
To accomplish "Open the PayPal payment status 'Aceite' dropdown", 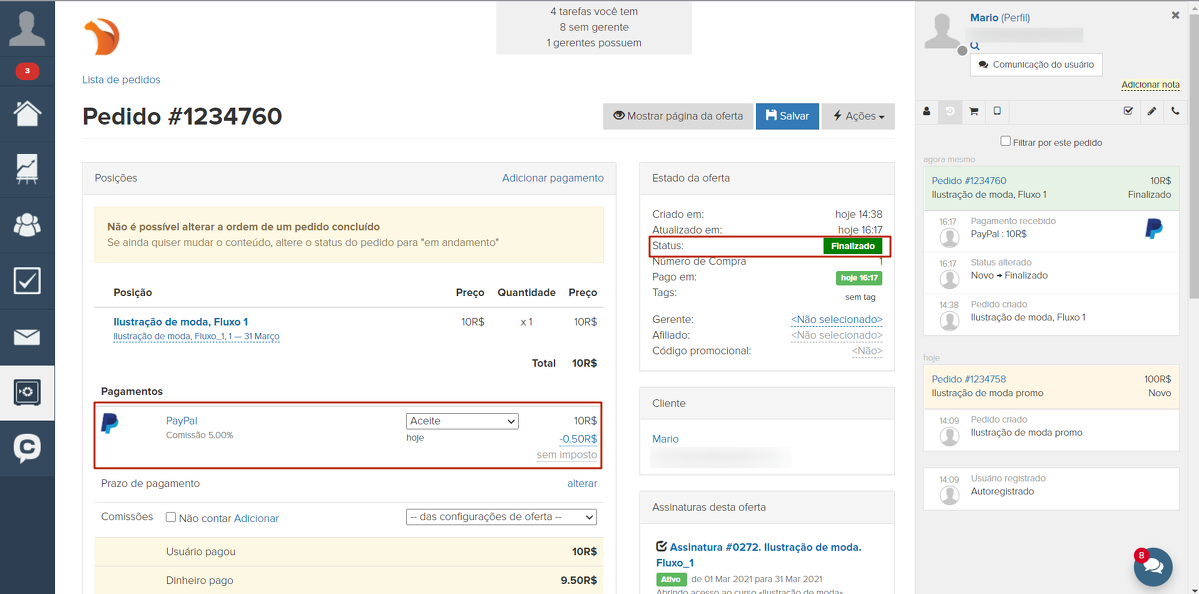I will (x=462, y=421).
